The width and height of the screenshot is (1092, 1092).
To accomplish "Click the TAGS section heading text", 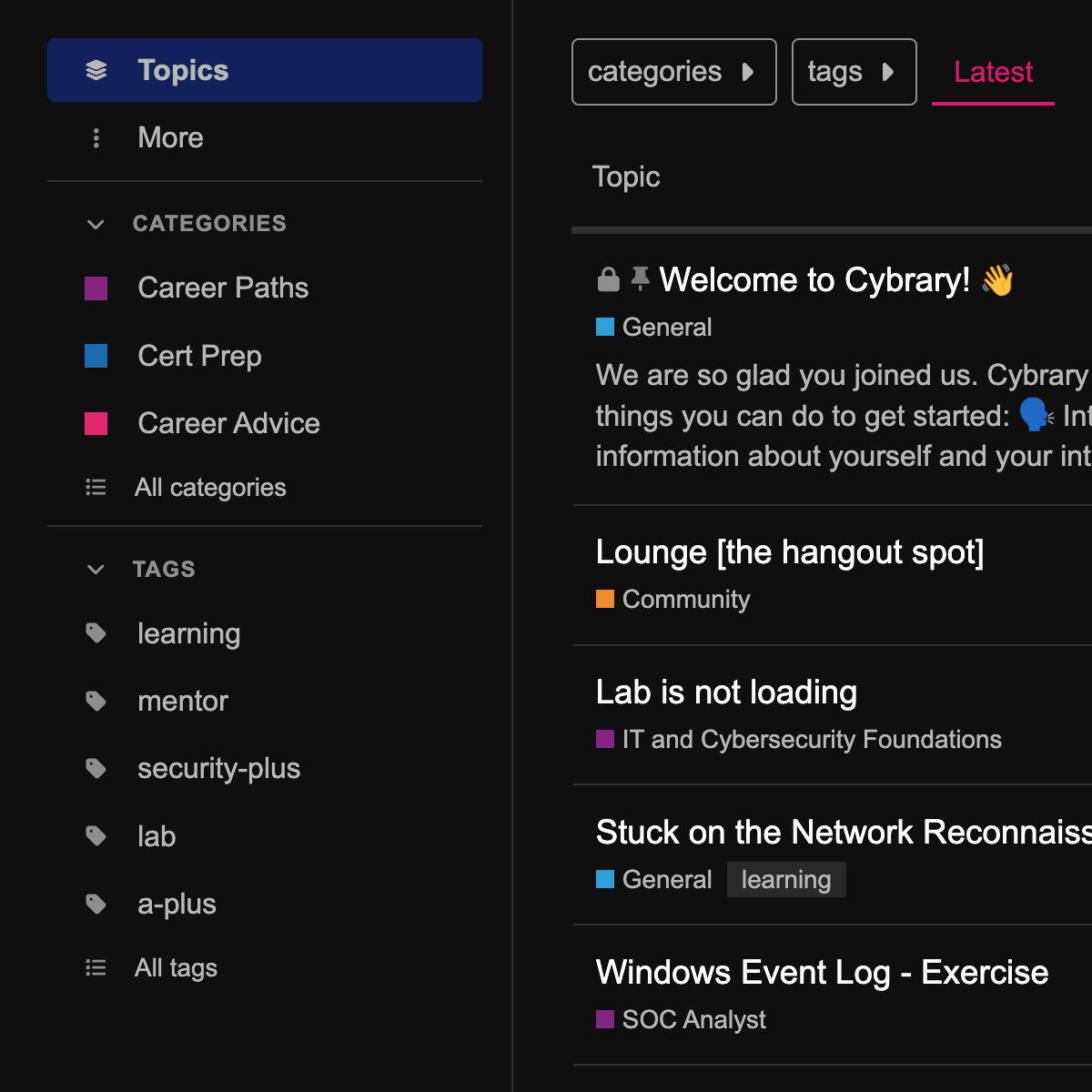I will coord(164,570).
